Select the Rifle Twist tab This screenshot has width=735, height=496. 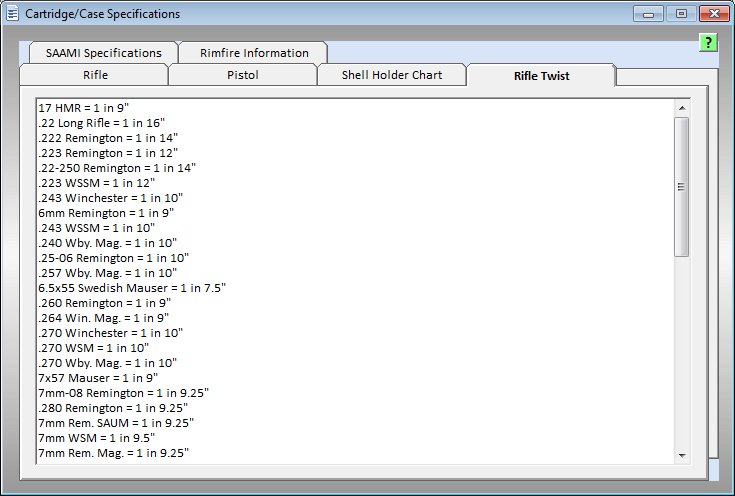(541, 76)
